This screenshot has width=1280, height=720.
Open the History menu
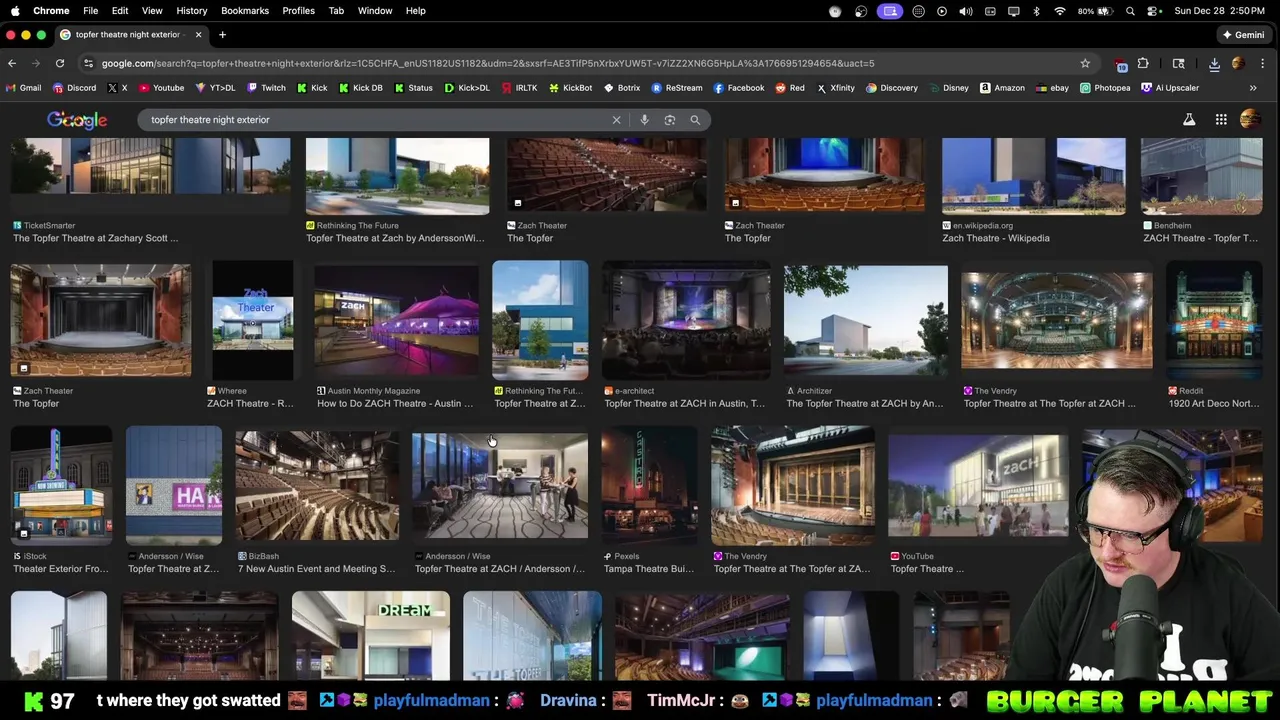point(192,11)
